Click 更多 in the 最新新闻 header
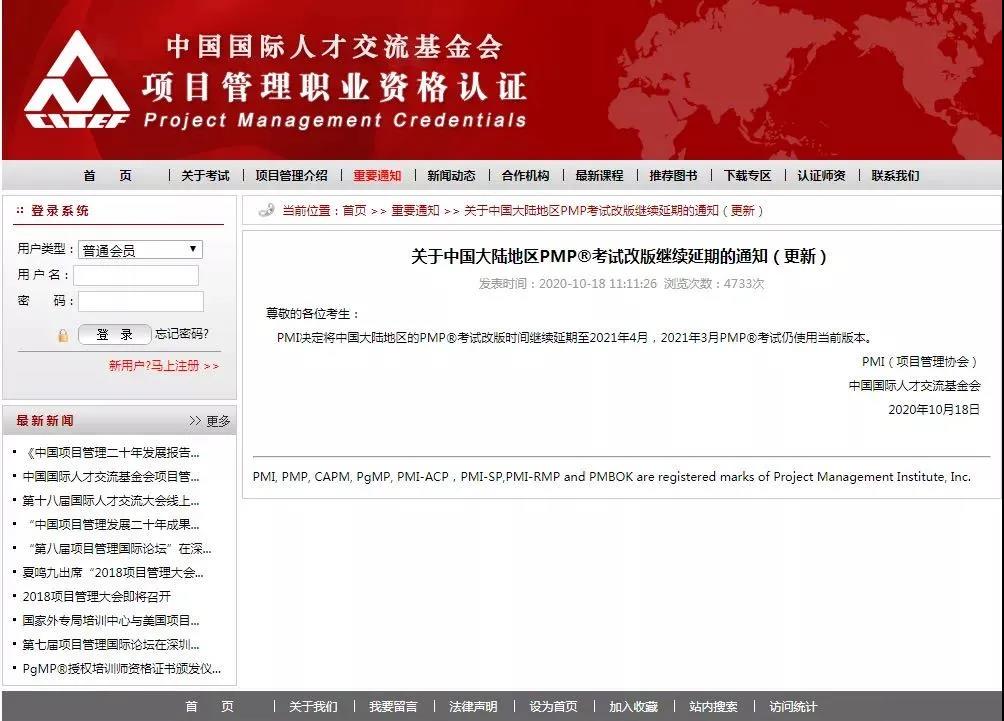Image resolution: width=1004 pixels, height=721 pixels. 210,421
